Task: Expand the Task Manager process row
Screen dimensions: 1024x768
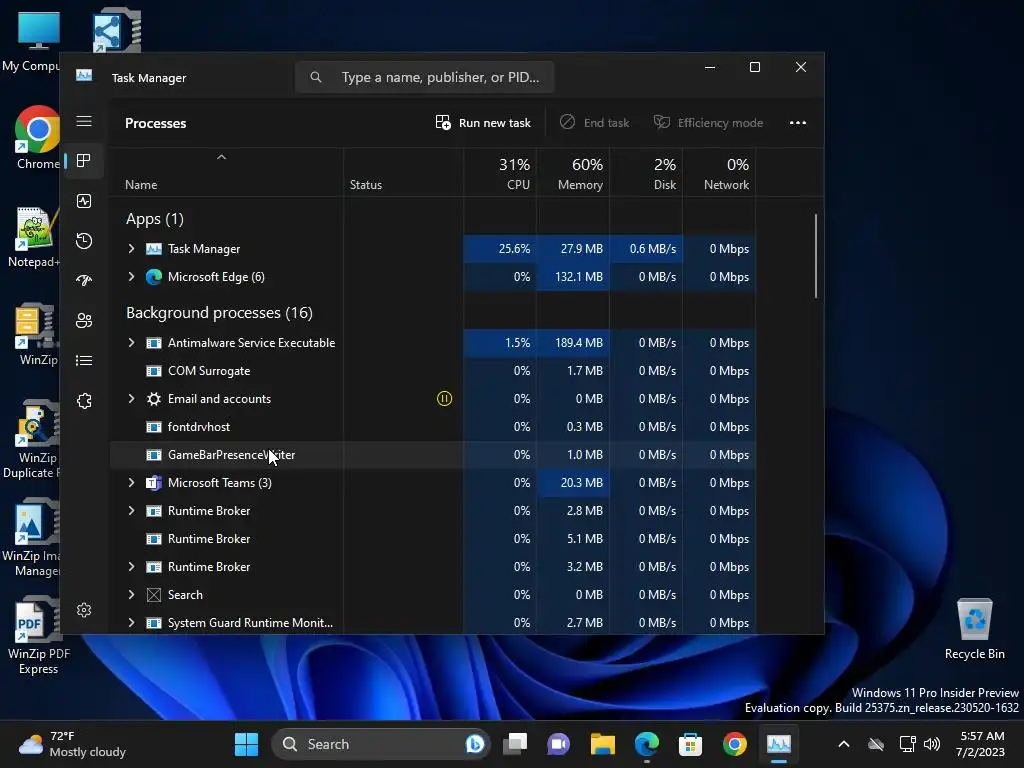Action: [x=131, y=249]
